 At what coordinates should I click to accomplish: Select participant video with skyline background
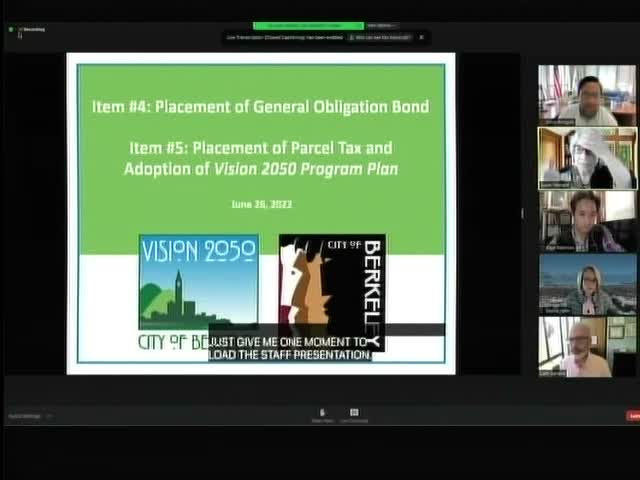[x=587, y=284]
